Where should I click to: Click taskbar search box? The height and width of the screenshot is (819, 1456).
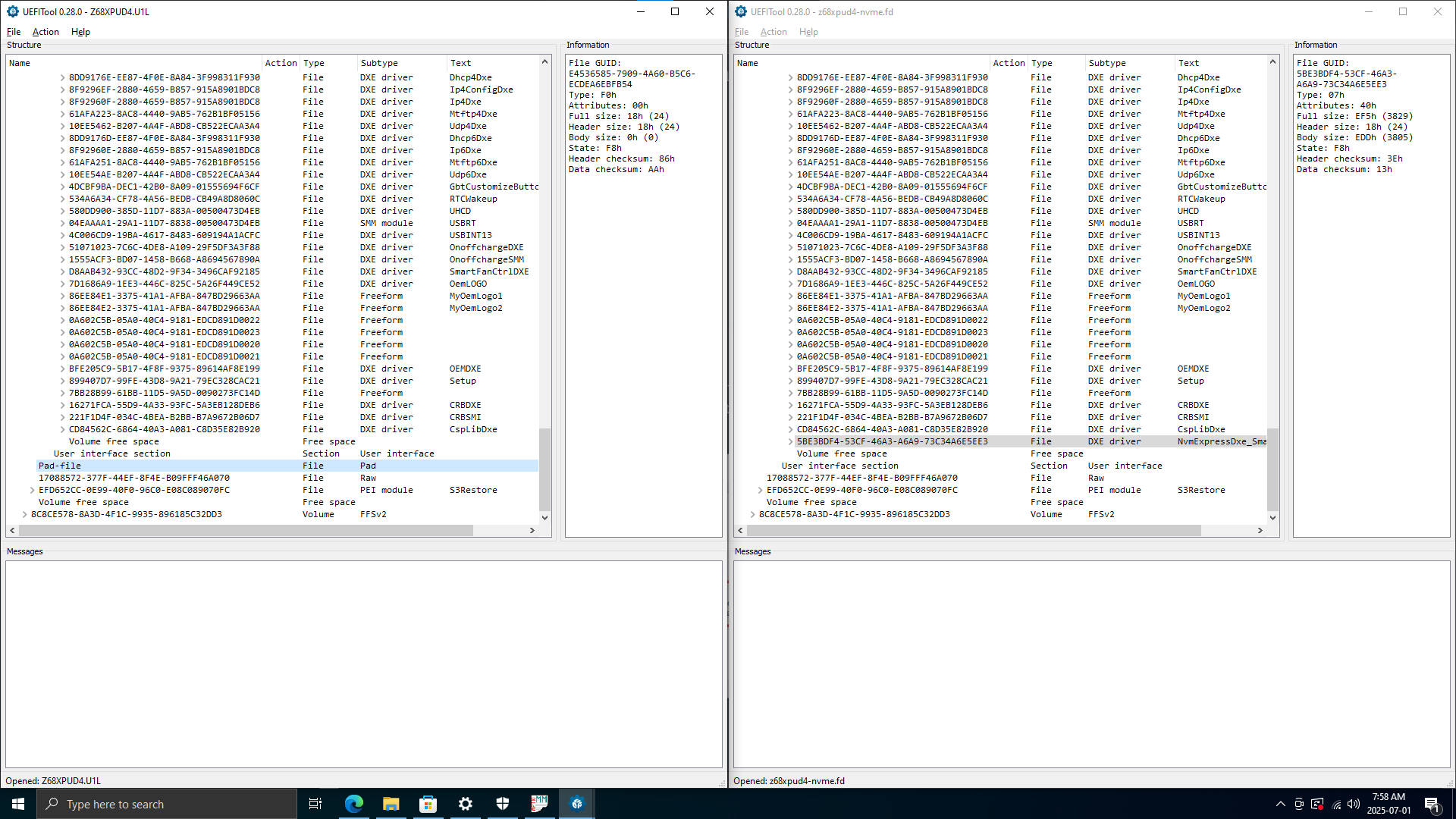pyautogui.click(x=167, y=804)
